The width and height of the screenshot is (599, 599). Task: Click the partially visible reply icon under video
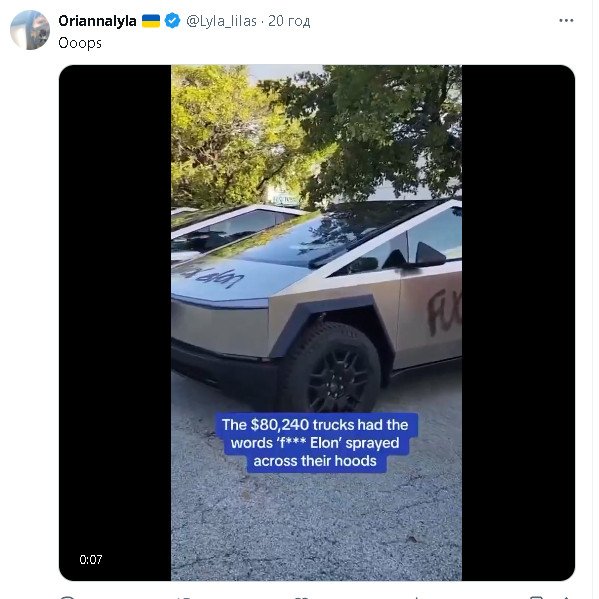[x=67, y=597]
